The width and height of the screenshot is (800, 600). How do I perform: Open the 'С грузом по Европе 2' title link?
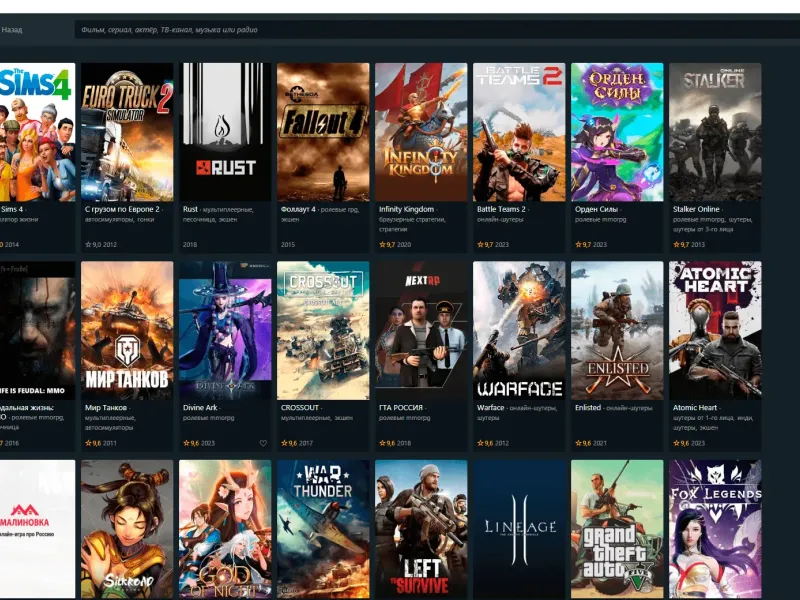[122, 209]
